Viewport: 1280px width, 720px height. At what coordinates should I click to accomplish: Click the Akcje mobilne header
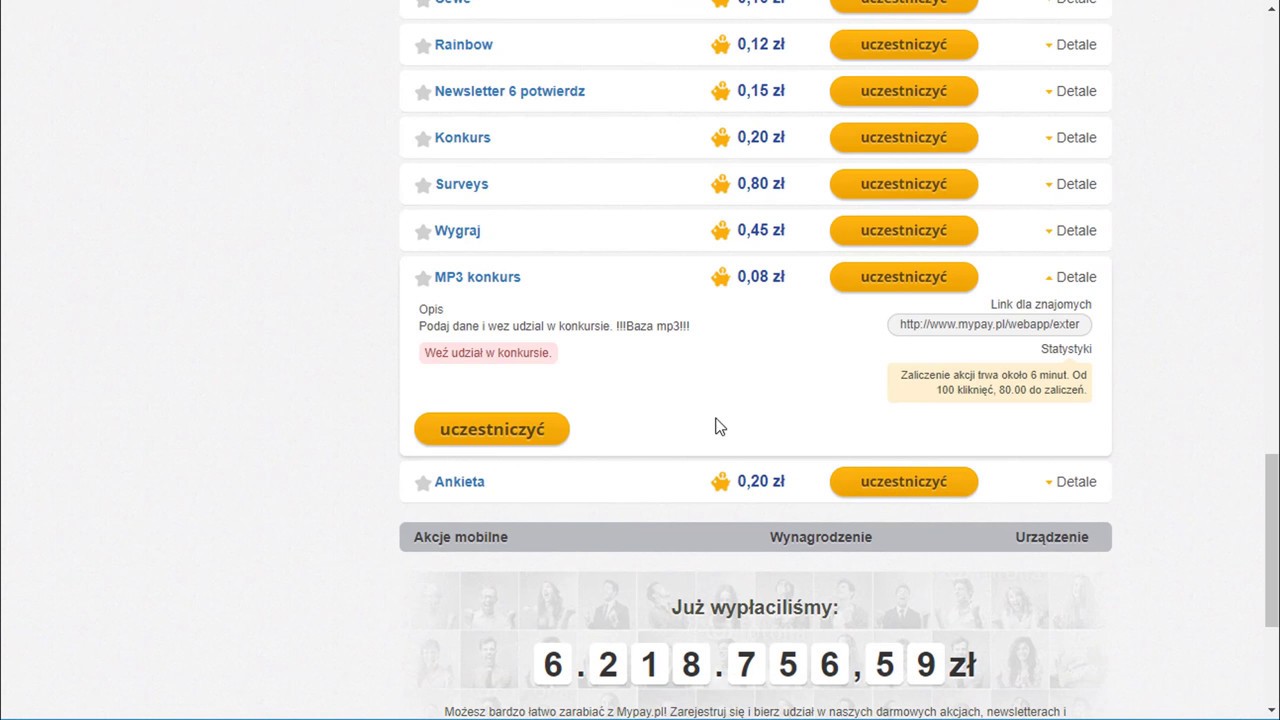pos(461,537)
